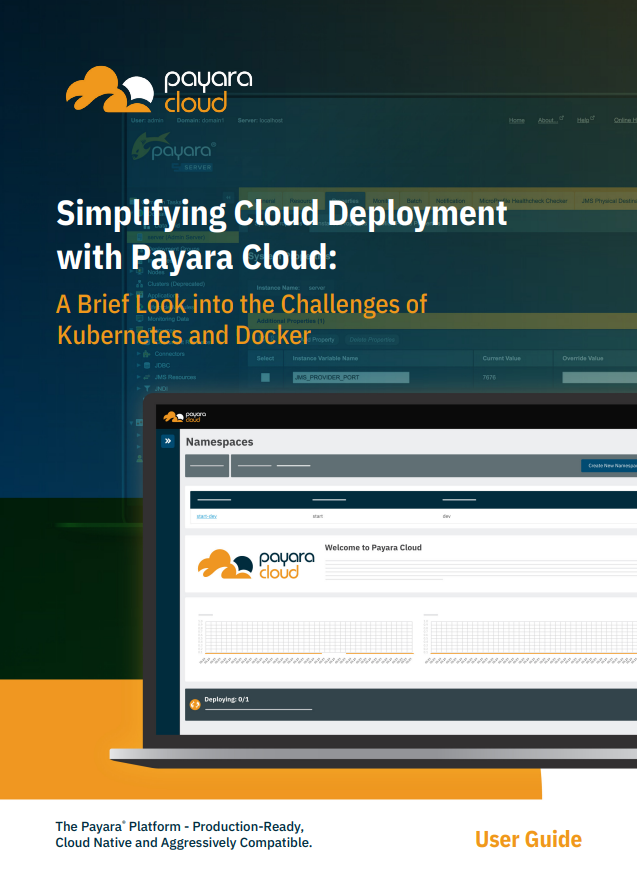Expand the JMS Resources tree node
The image size is (637, 891).
(x=138, y=377)
